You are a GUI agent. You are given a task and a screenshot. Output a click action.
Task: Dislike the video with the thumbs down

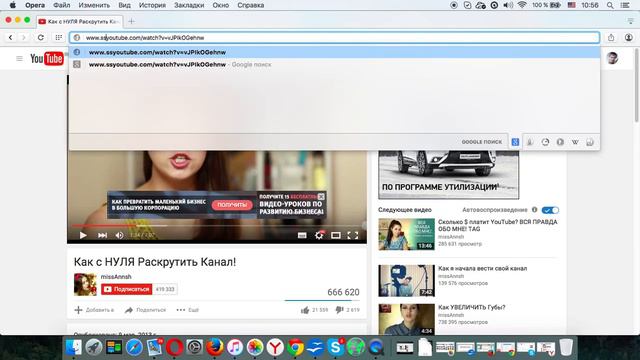click(x=339, y=310)
